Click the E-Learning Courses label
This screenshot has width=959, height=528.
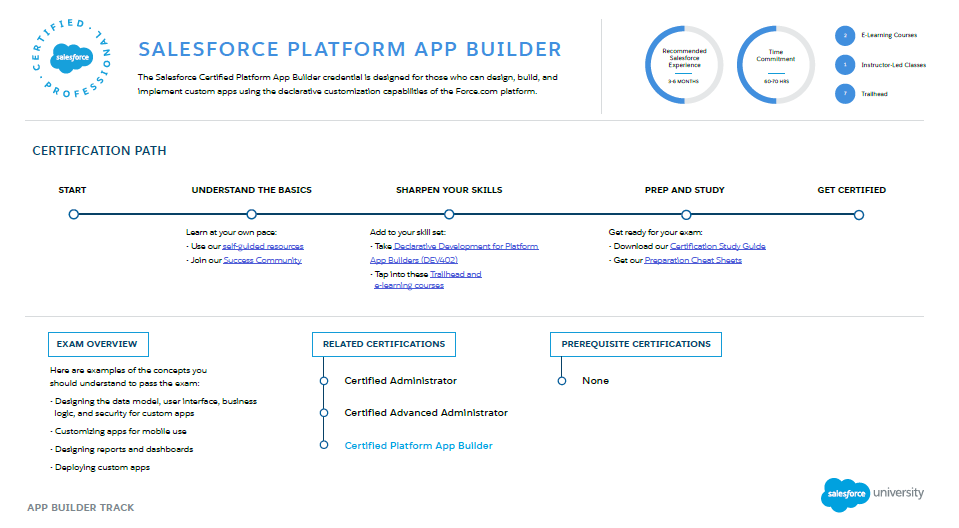tap(889, 35)
